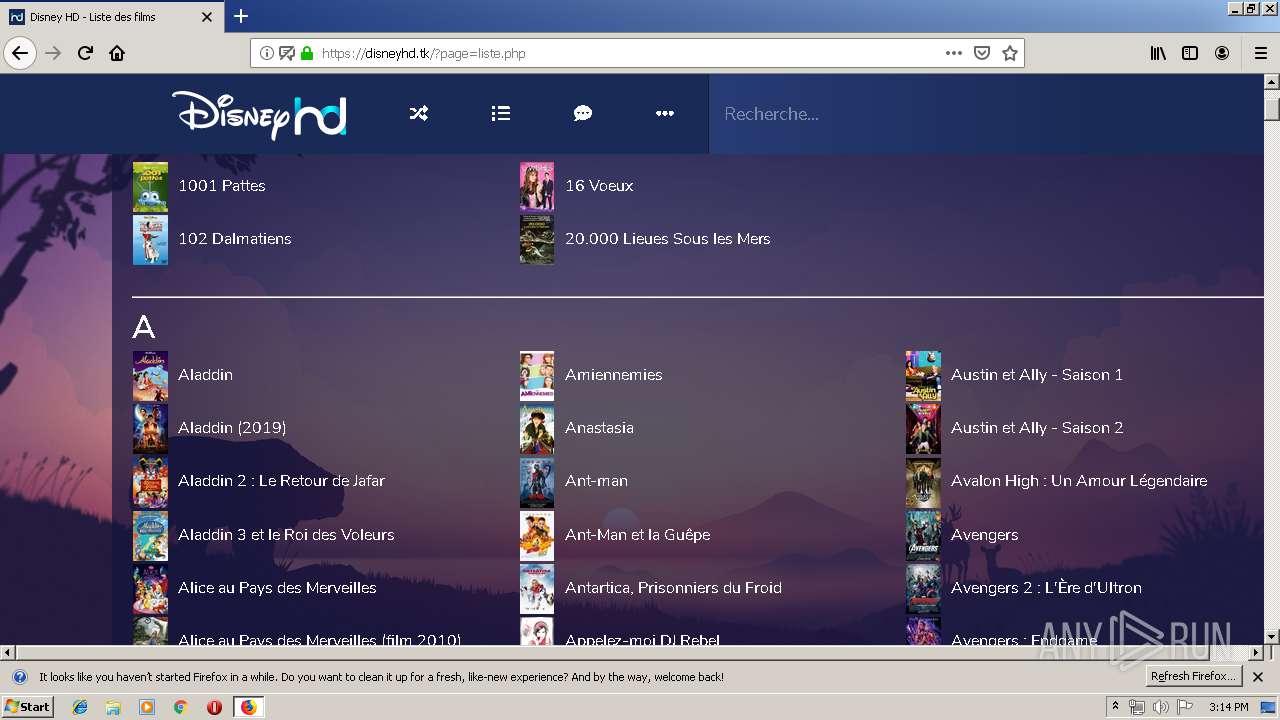Click the taskbar volume icon
This screenshot has width=1280, height=720.
click(x=1160, y=707)
